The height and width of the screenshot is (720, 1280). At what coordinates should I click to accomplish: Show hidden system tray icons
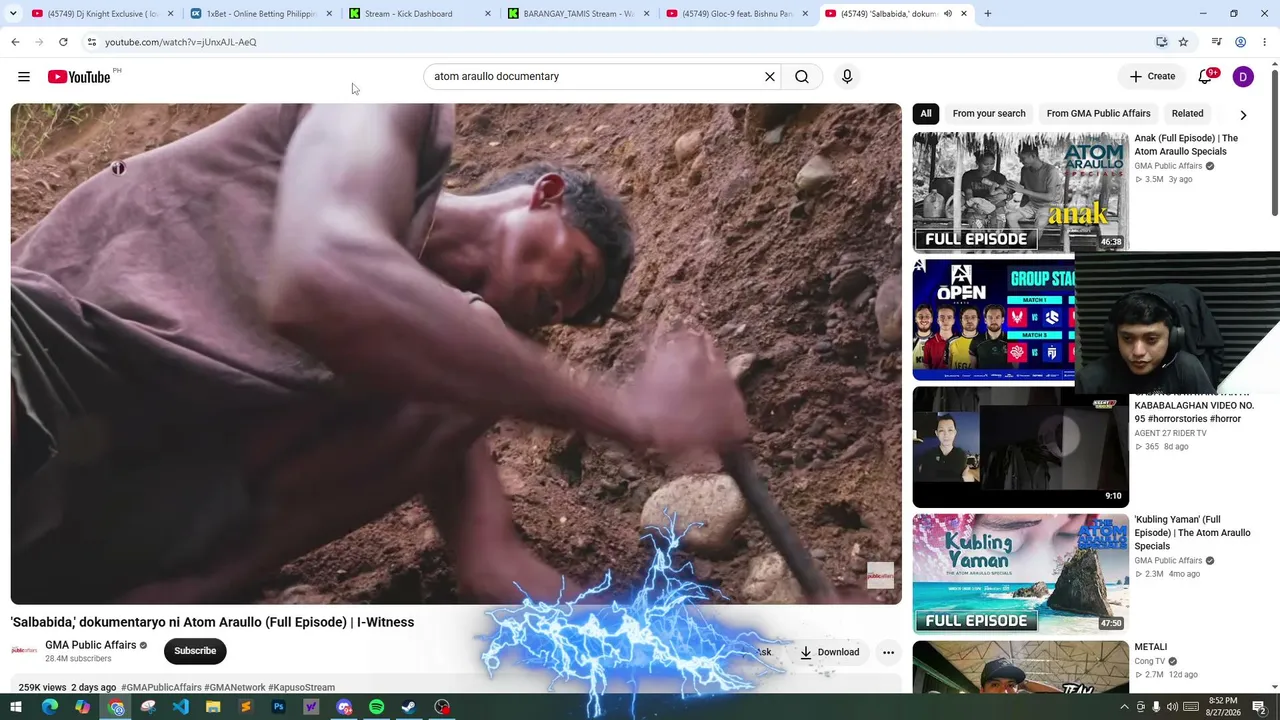click(1124, 707)
